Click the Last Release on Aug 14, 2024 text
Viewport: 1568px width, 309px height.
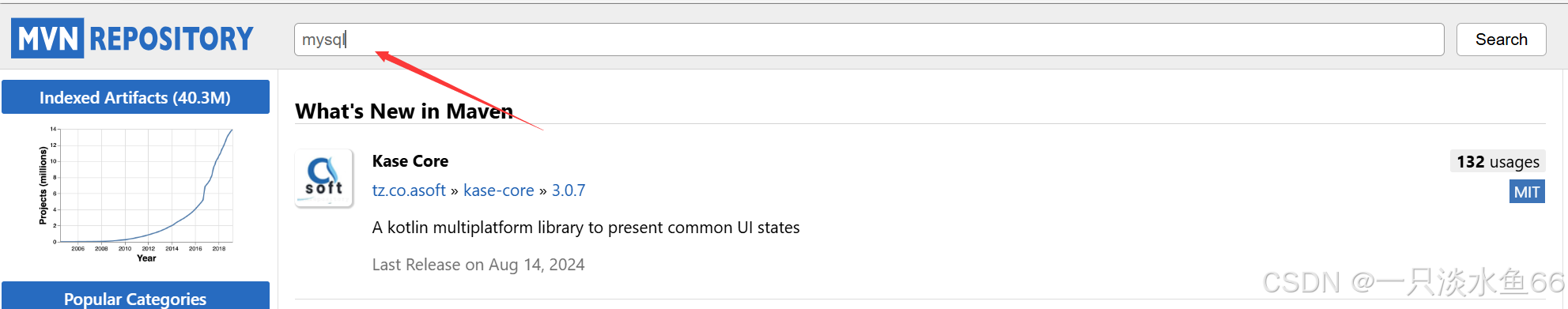click(x=478, y=265)
